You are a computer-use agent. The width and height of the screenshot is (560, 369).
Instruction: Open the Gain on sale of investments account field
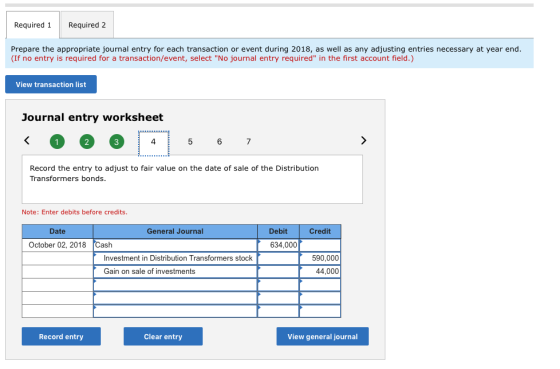tap(175, 271)
